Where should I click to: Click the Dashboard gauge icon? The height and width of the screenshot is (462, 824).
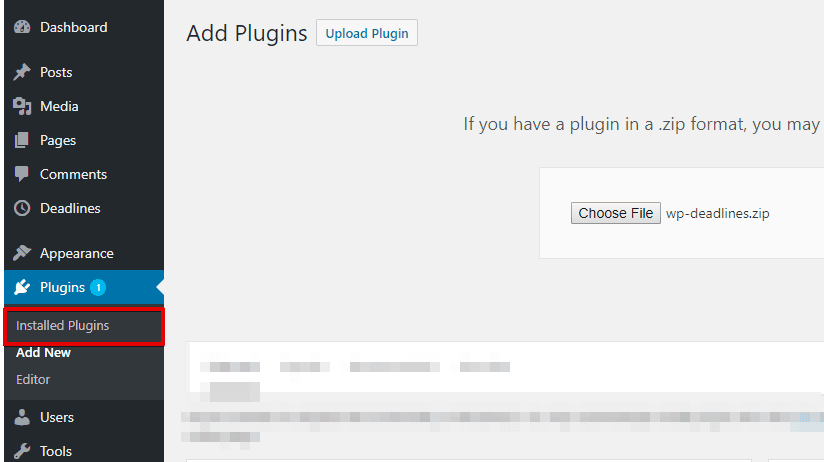(22, 28)
